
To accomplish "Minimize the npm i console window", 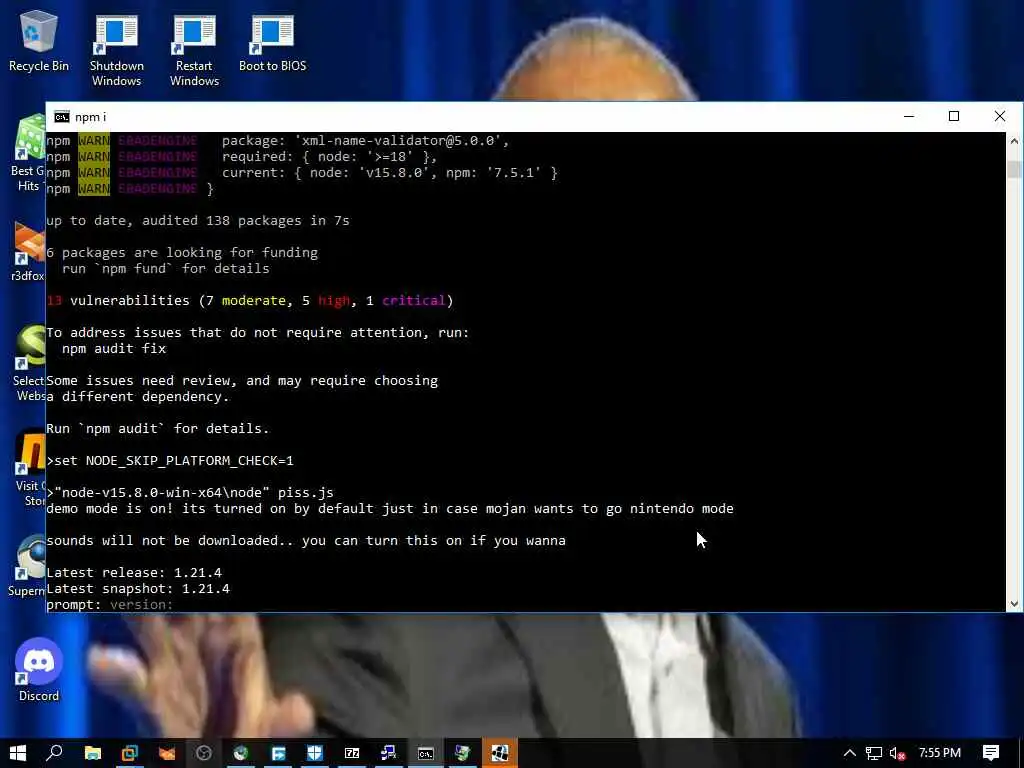I will 908,116.
